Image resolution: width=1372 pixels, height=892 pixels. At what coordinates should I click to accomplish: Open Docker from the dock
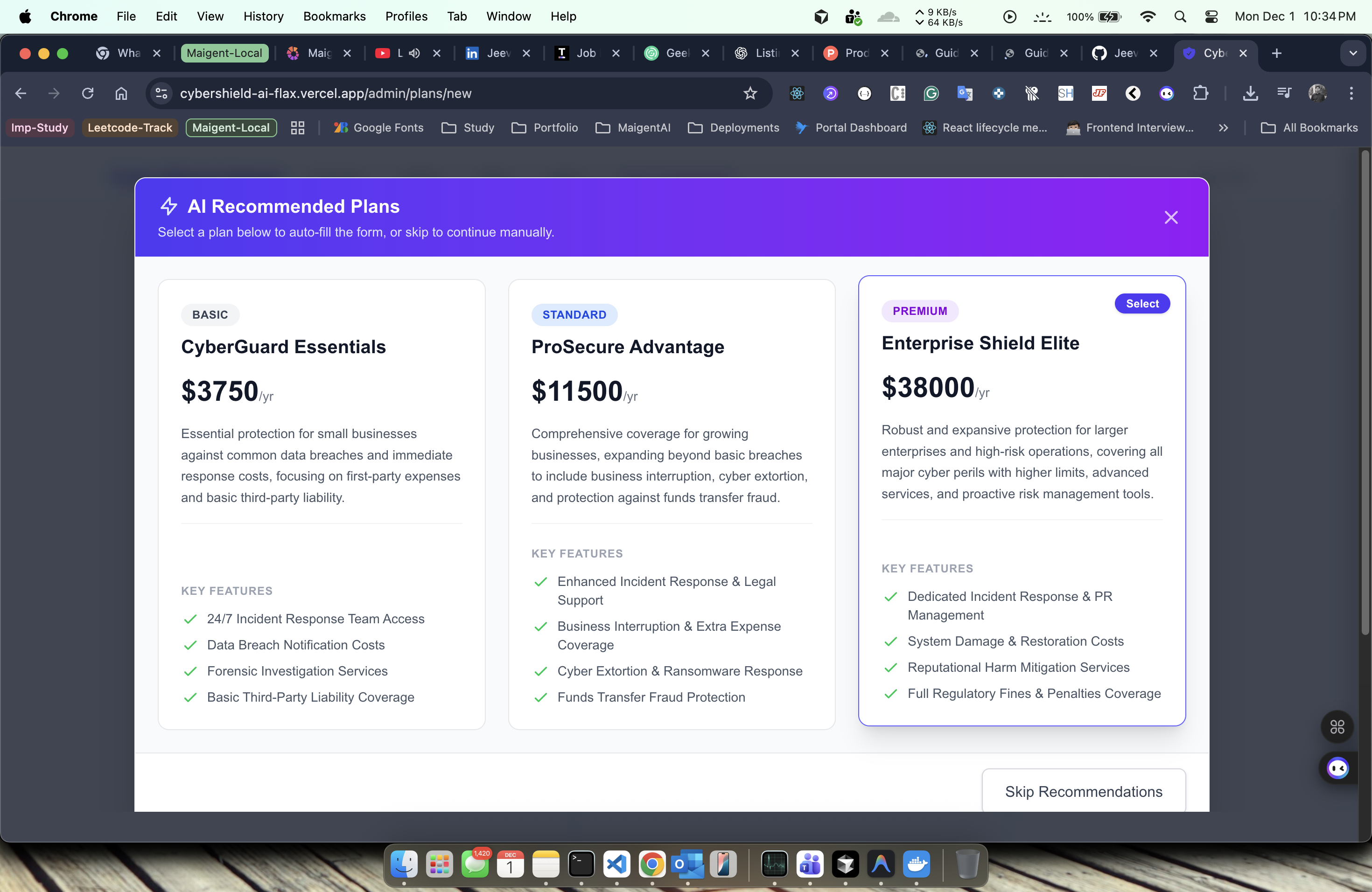pyautogui.click(x=916, y=864)
